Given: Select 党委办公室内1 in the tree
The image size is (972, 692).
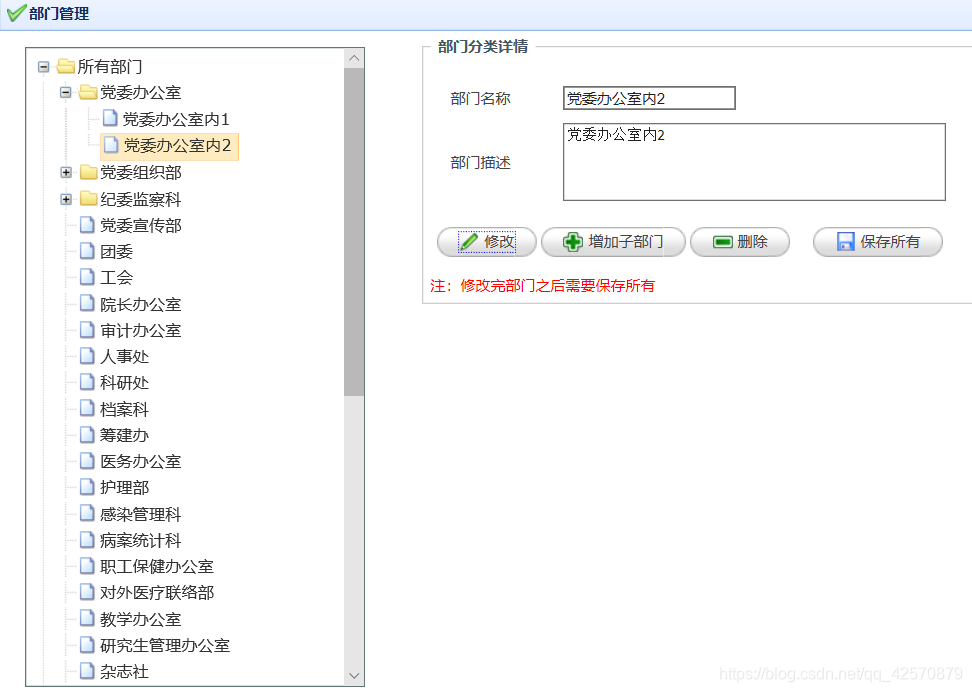Looking at the screenshot, I should pyautogui.click(x=176, y=119).
